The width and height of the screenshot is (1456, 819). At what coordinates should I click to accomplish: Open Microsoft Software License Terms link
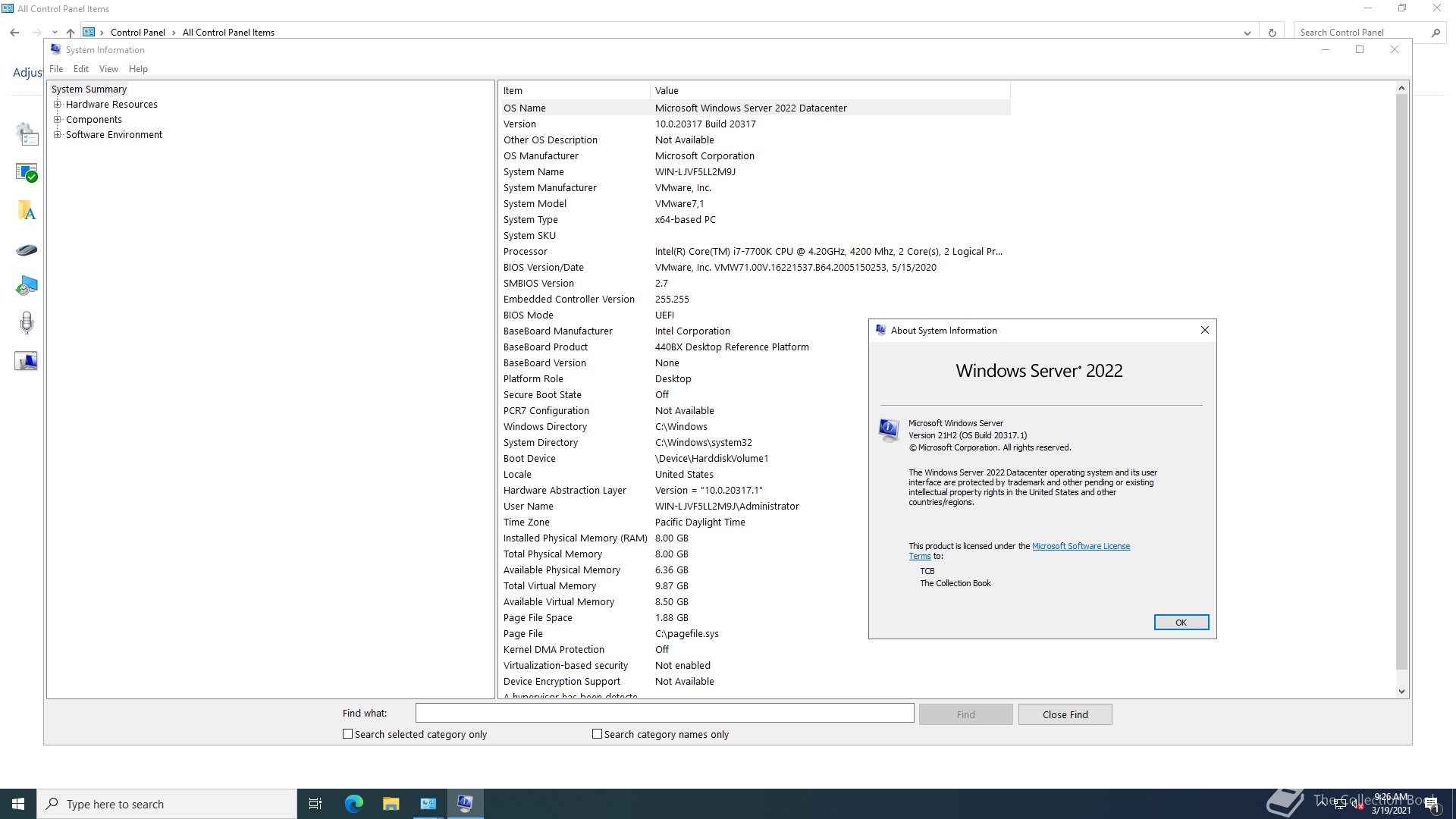click(x=1081, y=546)
